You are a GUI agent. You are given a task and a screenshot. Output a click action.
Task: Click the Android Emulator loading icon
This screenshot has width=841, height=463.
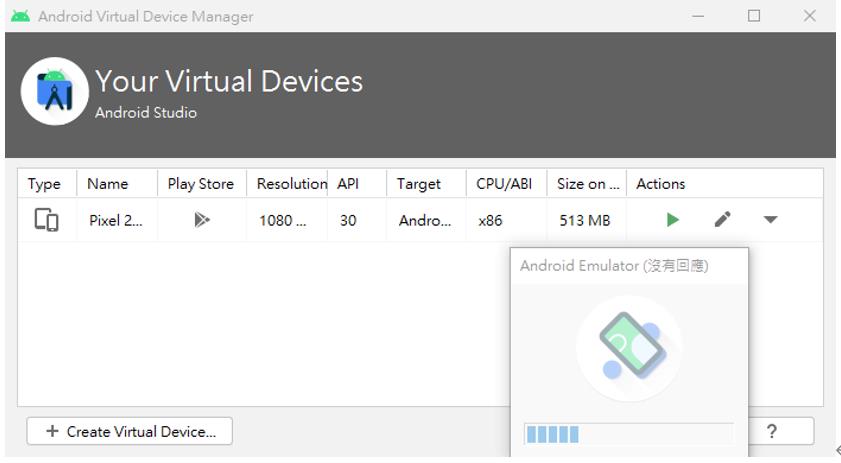tap(629, 349)
